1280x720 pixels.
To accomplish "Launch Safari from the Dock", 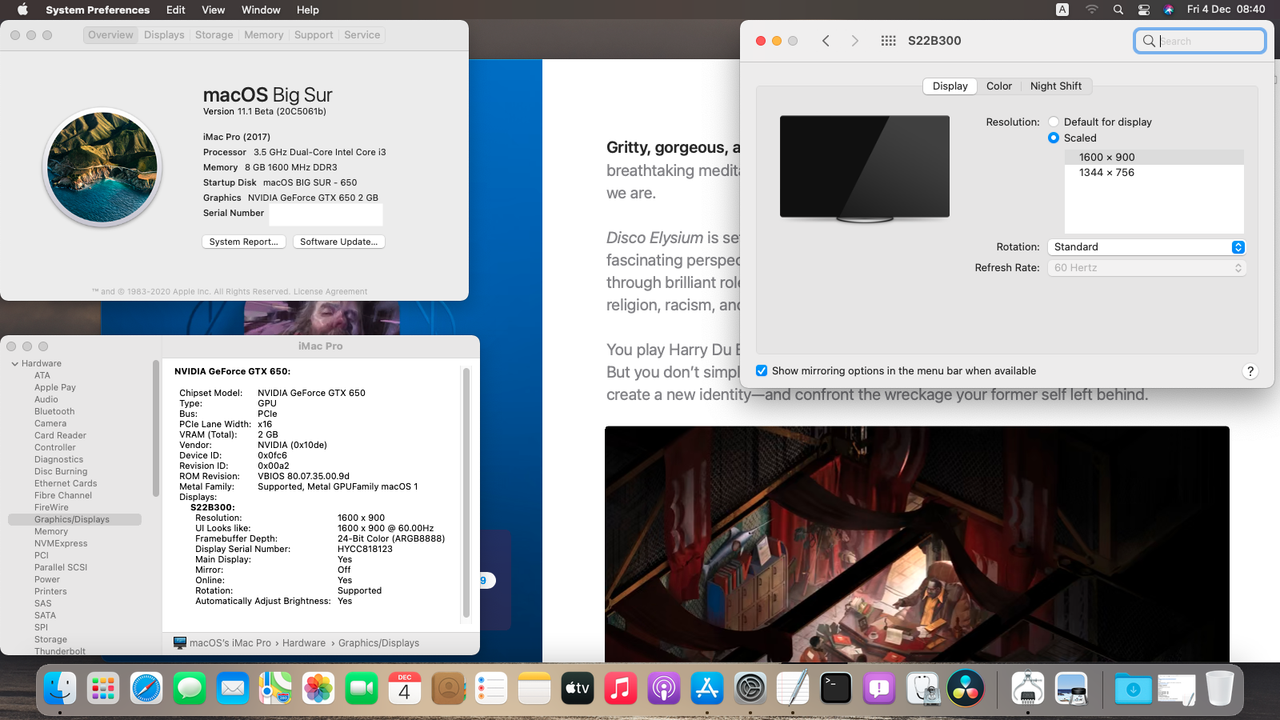I will pyautogui.click(x=146, y=688).
